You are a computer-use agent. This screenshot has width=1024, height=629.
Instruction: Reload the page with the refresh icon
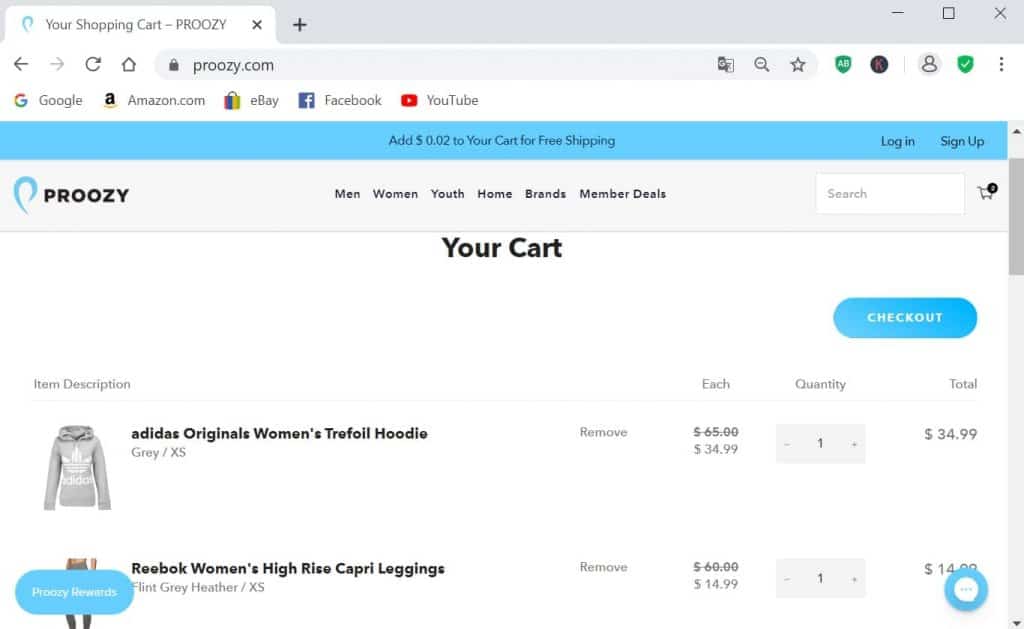(x=93, y=64)
